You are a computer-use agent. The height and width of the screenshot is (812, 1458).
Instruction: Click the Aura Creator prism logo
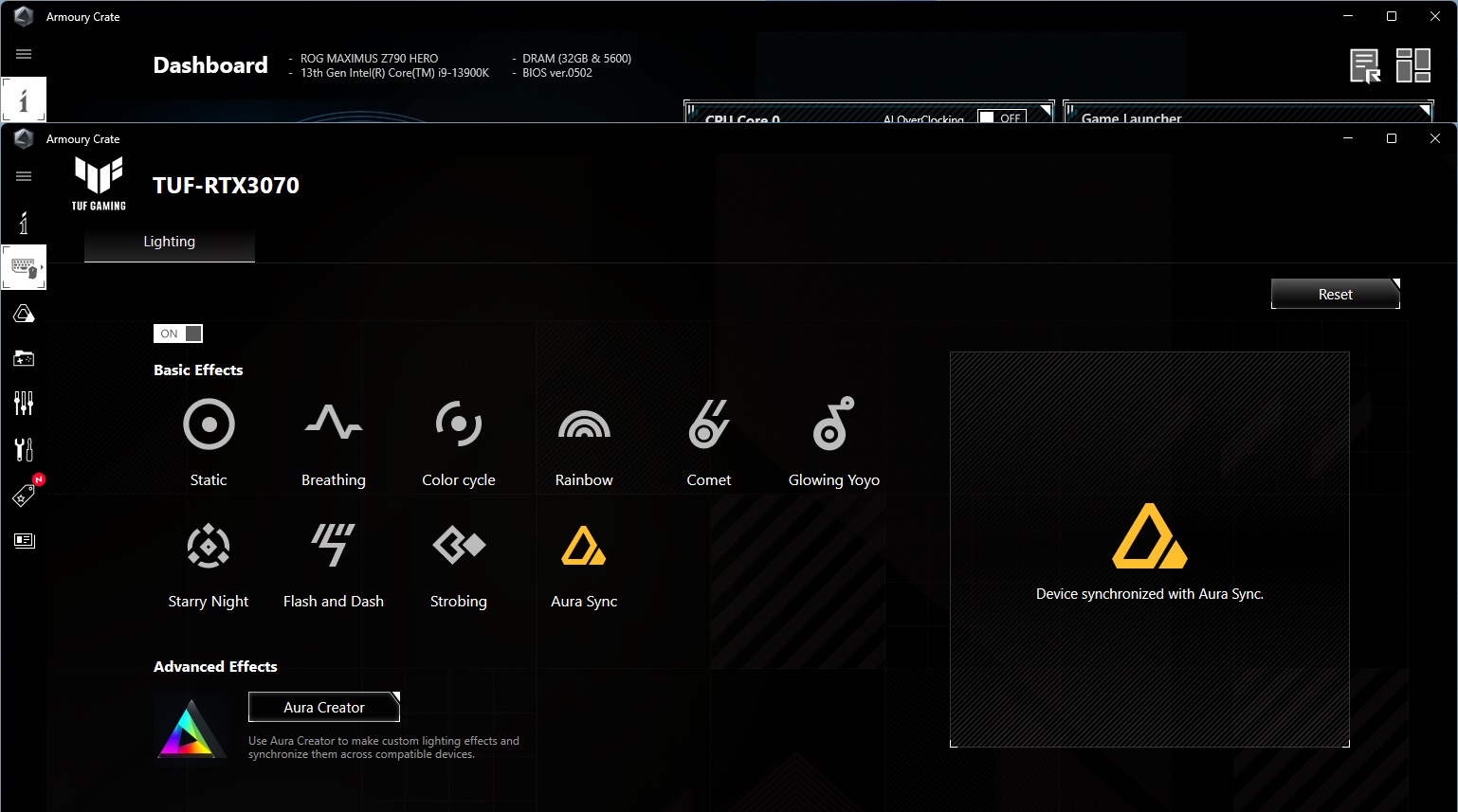[191, 728]
